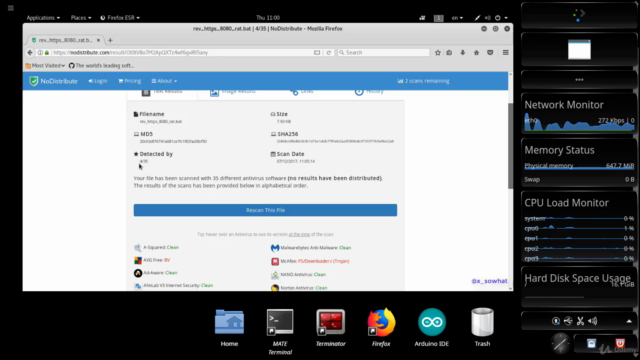This screenshot has height=360, width=640.
Task: Click the McAfee antivirus icon
Action: (x=275, y=261)
